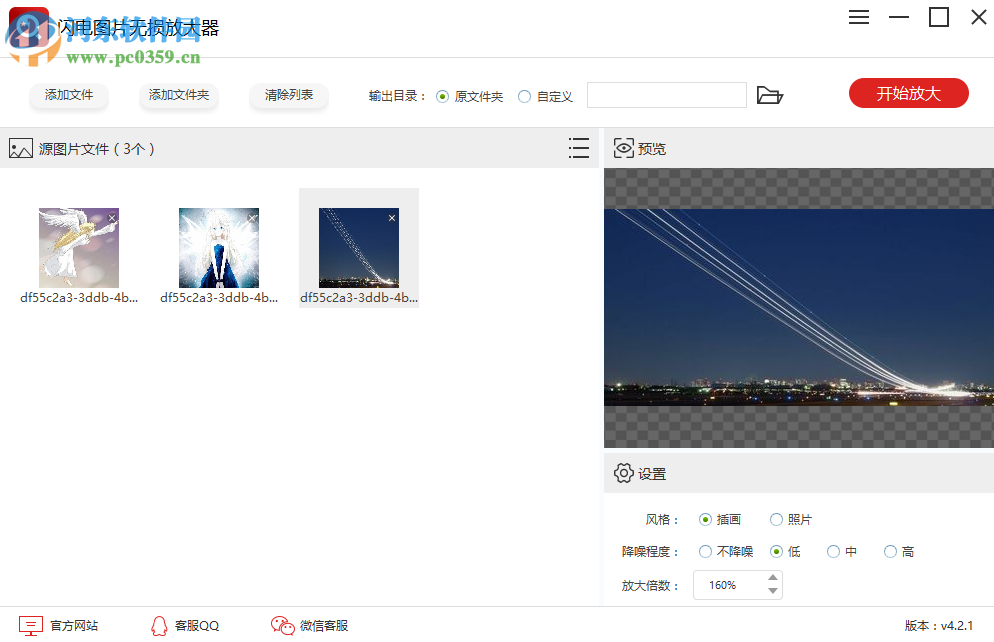
Task: Open 官方网站 via its bottom bar icon
Action: (x=32, y=625)
